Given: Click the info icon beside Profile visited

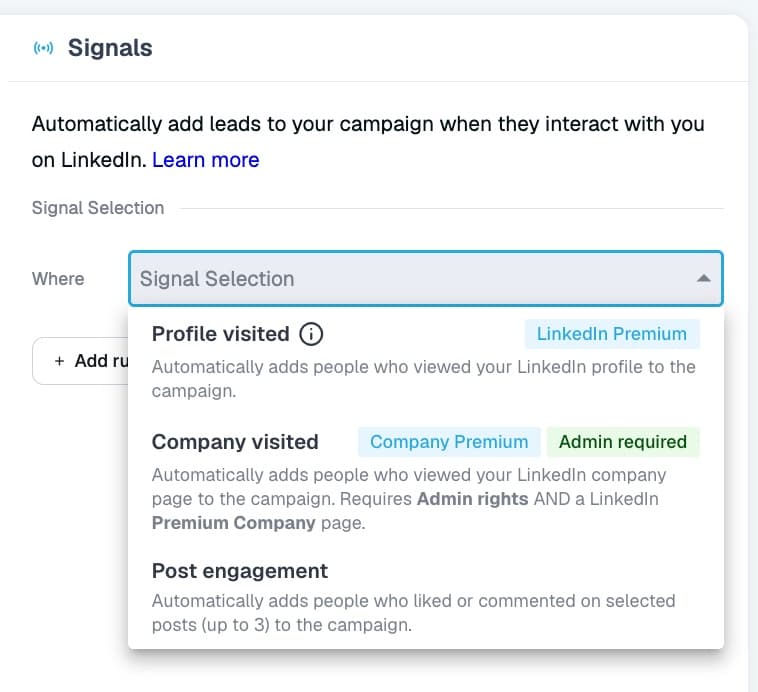Looking at the screenshot, I should coord(311,334).
